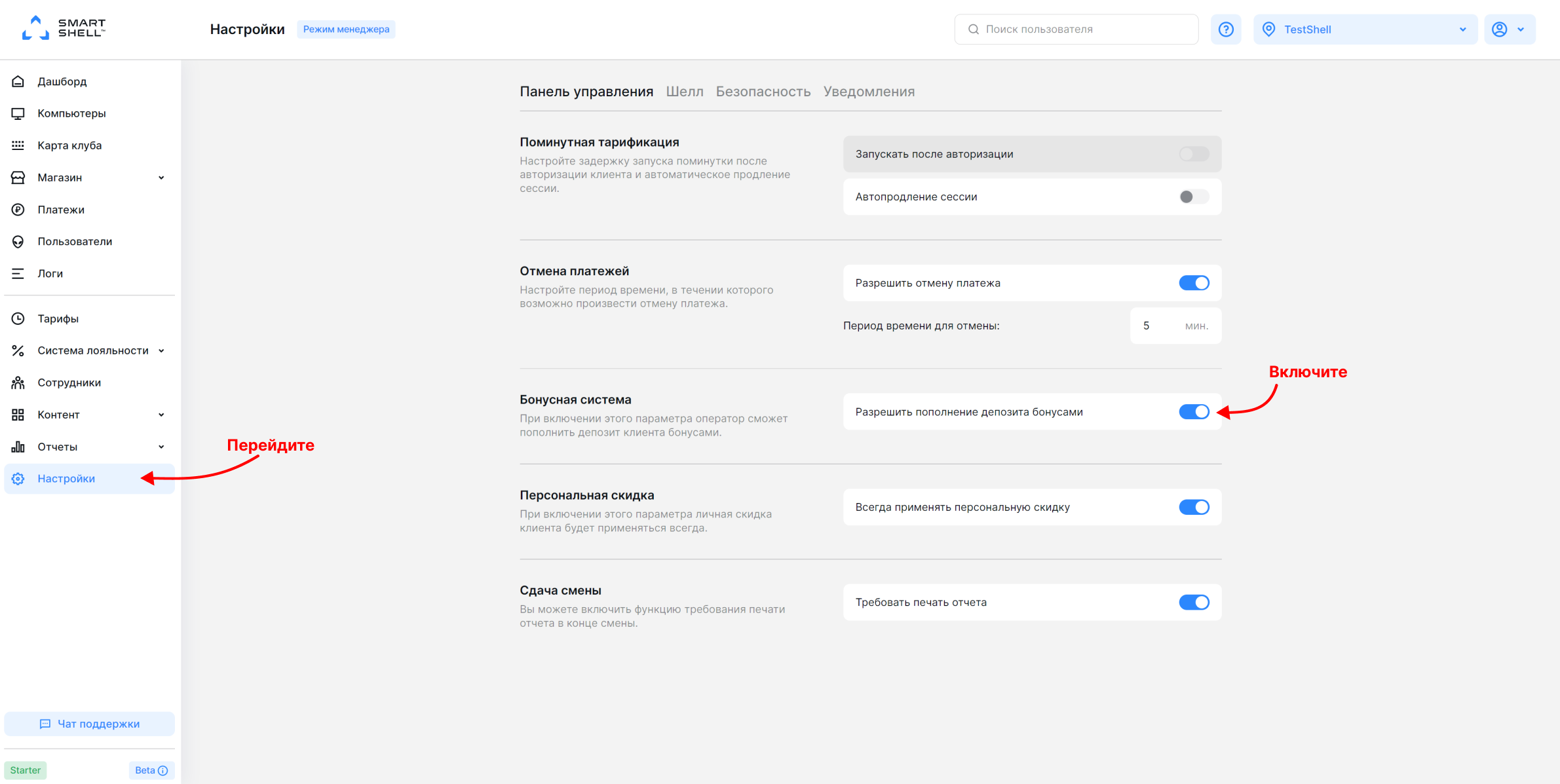Toggle 'Разрешить пополнение депозита бонусами'
Image resolution: width=1560 pixels, height=784 pixels.
click(x=1194, y=412)
